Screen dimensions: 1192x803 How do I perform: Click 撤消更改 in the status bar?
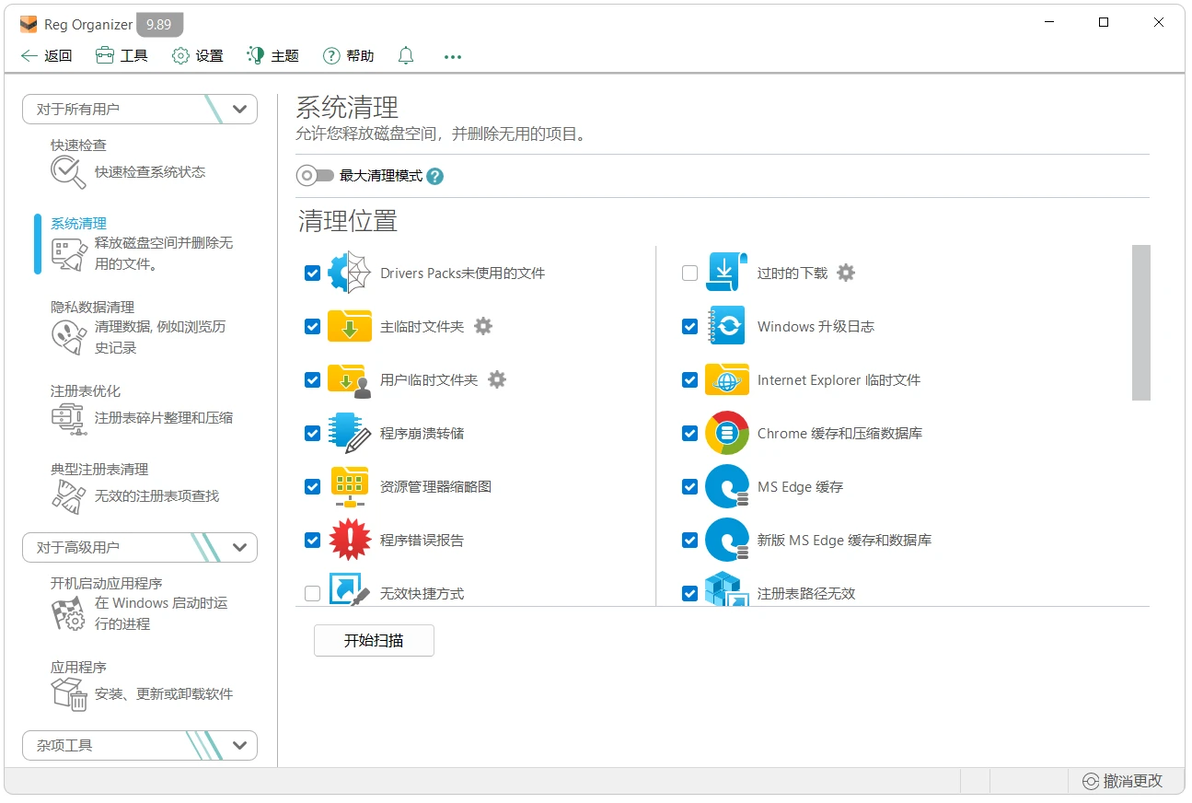1123,781
